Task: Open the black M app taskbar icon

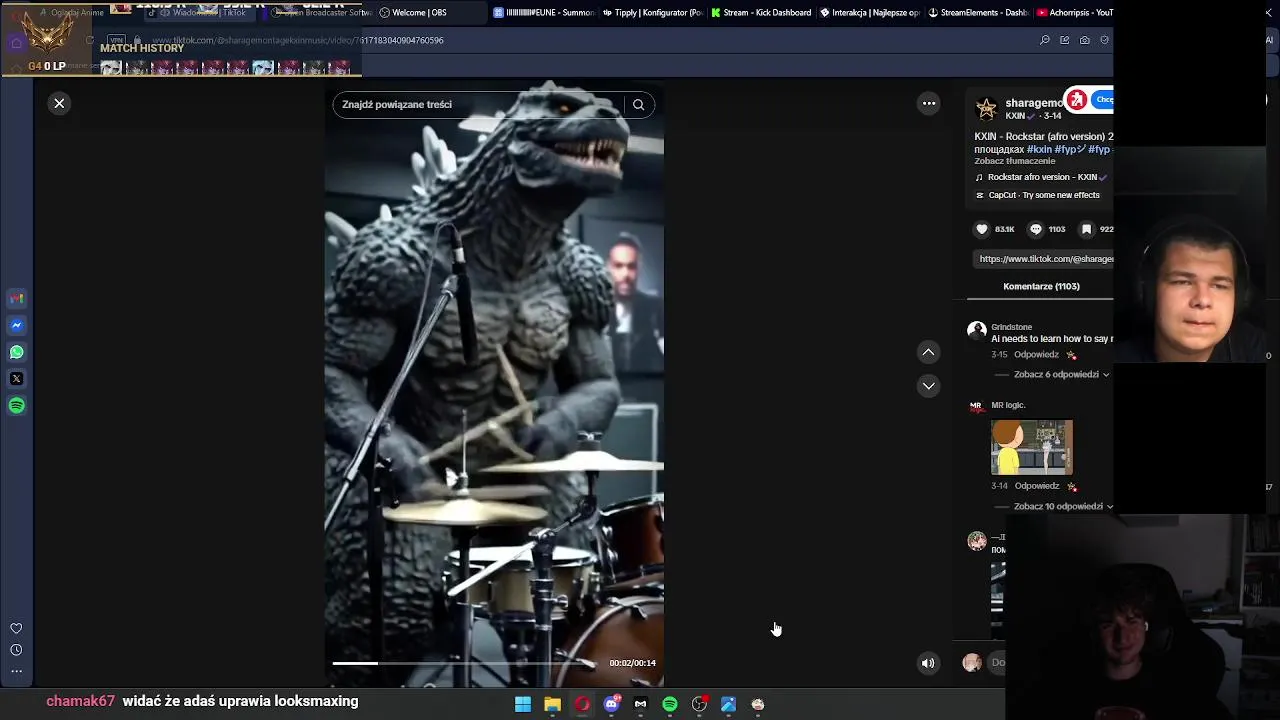Action: 640,704
